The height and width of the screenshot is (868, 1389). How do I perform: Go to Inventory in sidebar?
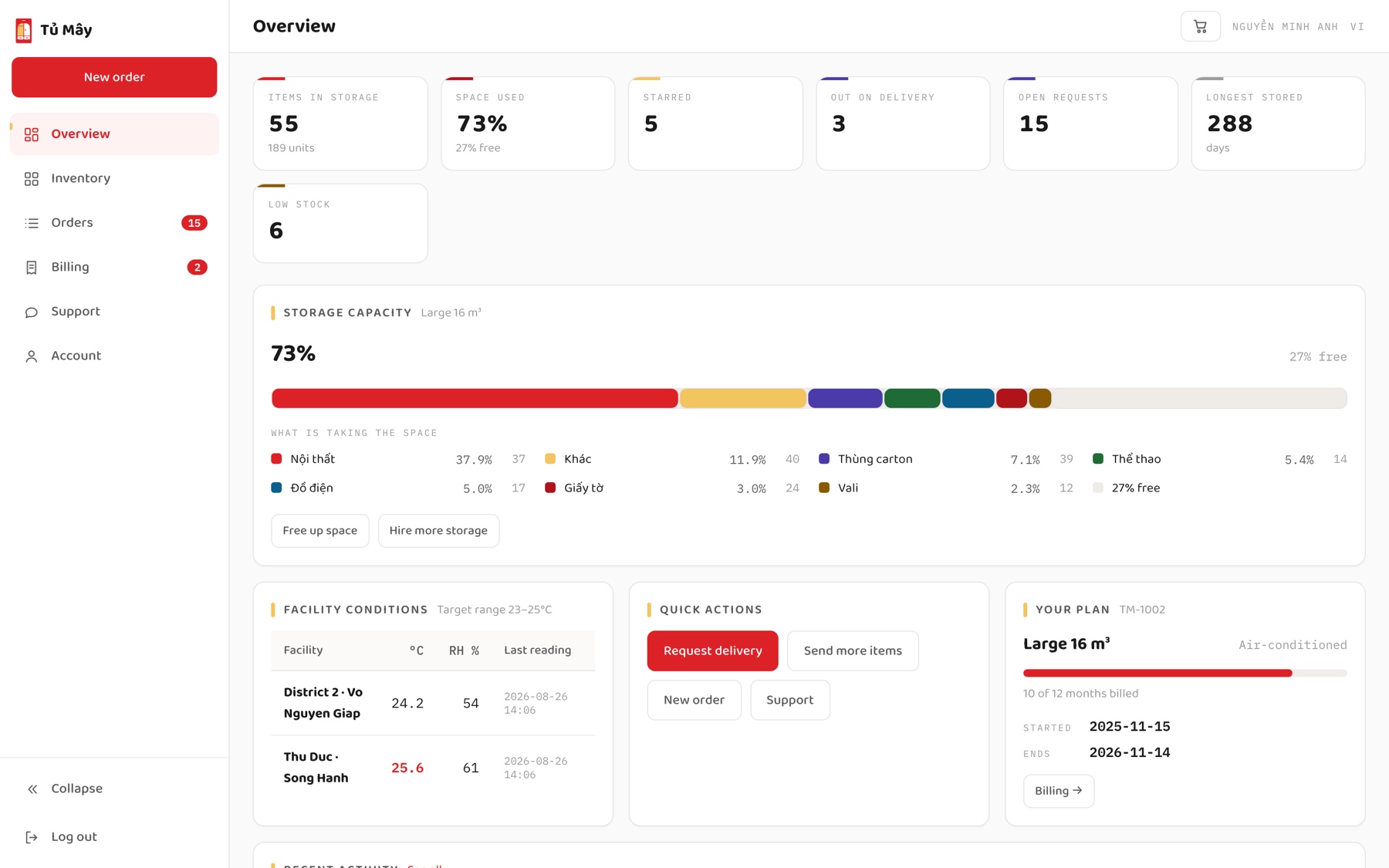tap(114, 178)
